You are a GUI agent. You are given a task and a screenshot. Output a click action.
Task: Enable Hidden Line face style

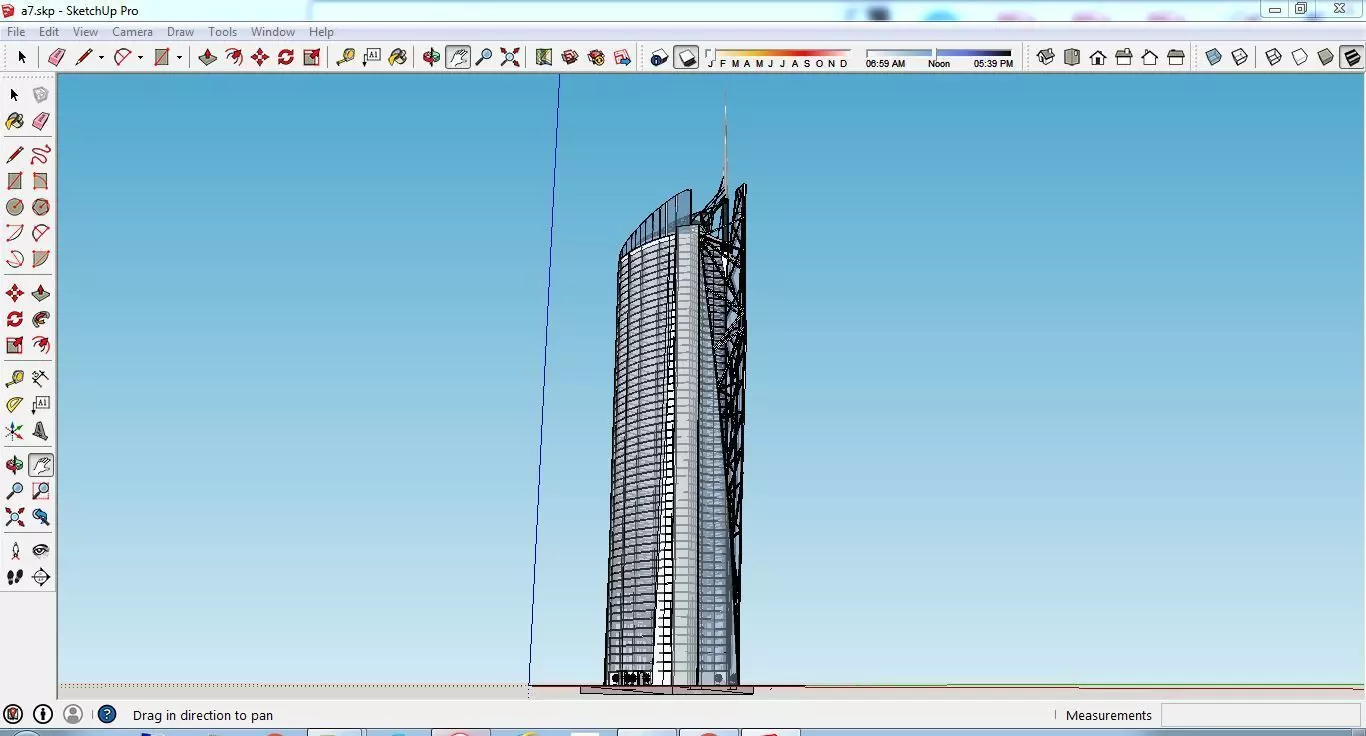(1299, 57)
